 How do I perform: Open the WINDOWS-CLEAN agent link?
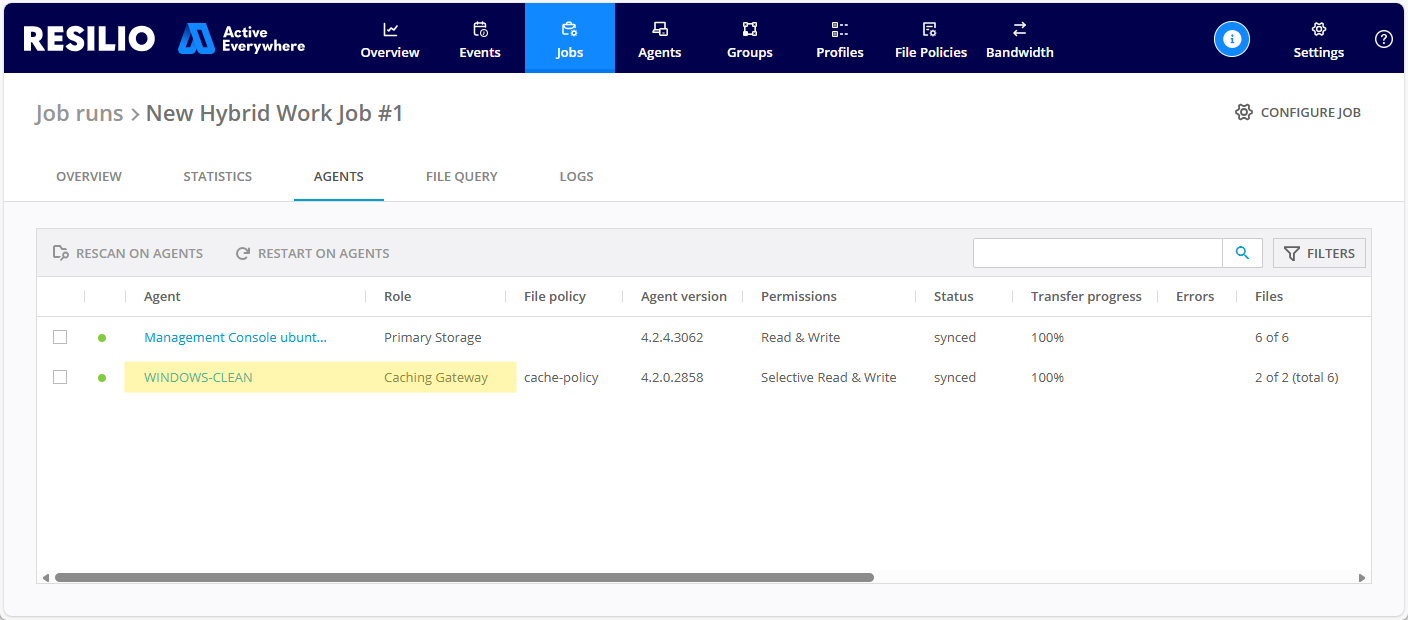coord(198,377)
